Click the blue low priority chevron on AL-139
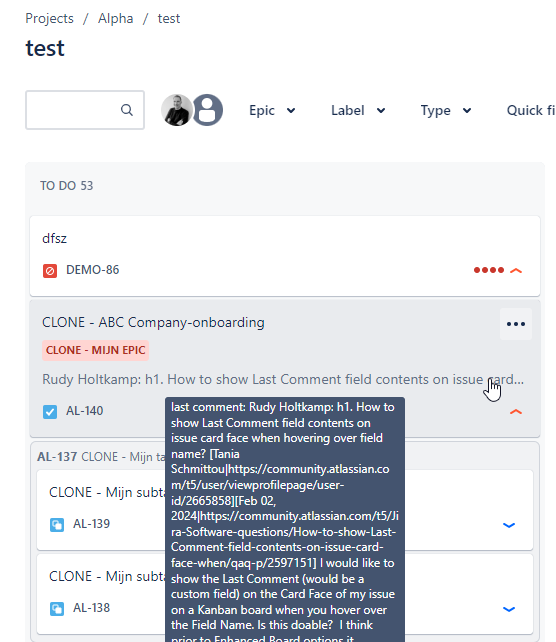 [509, 525]
